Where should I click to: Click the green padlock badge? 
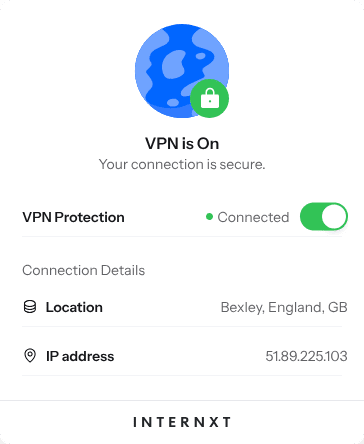click(x=209, y=99)
